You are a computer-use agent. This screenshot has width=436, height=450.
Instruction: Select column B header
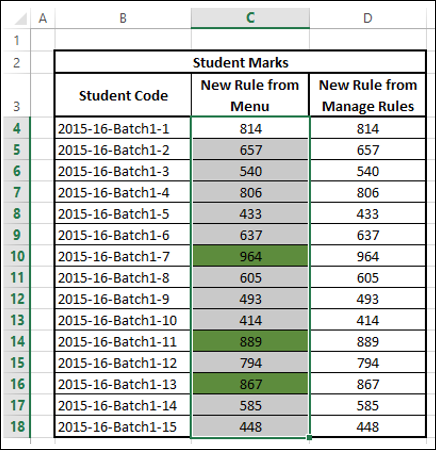pos(123,18)
